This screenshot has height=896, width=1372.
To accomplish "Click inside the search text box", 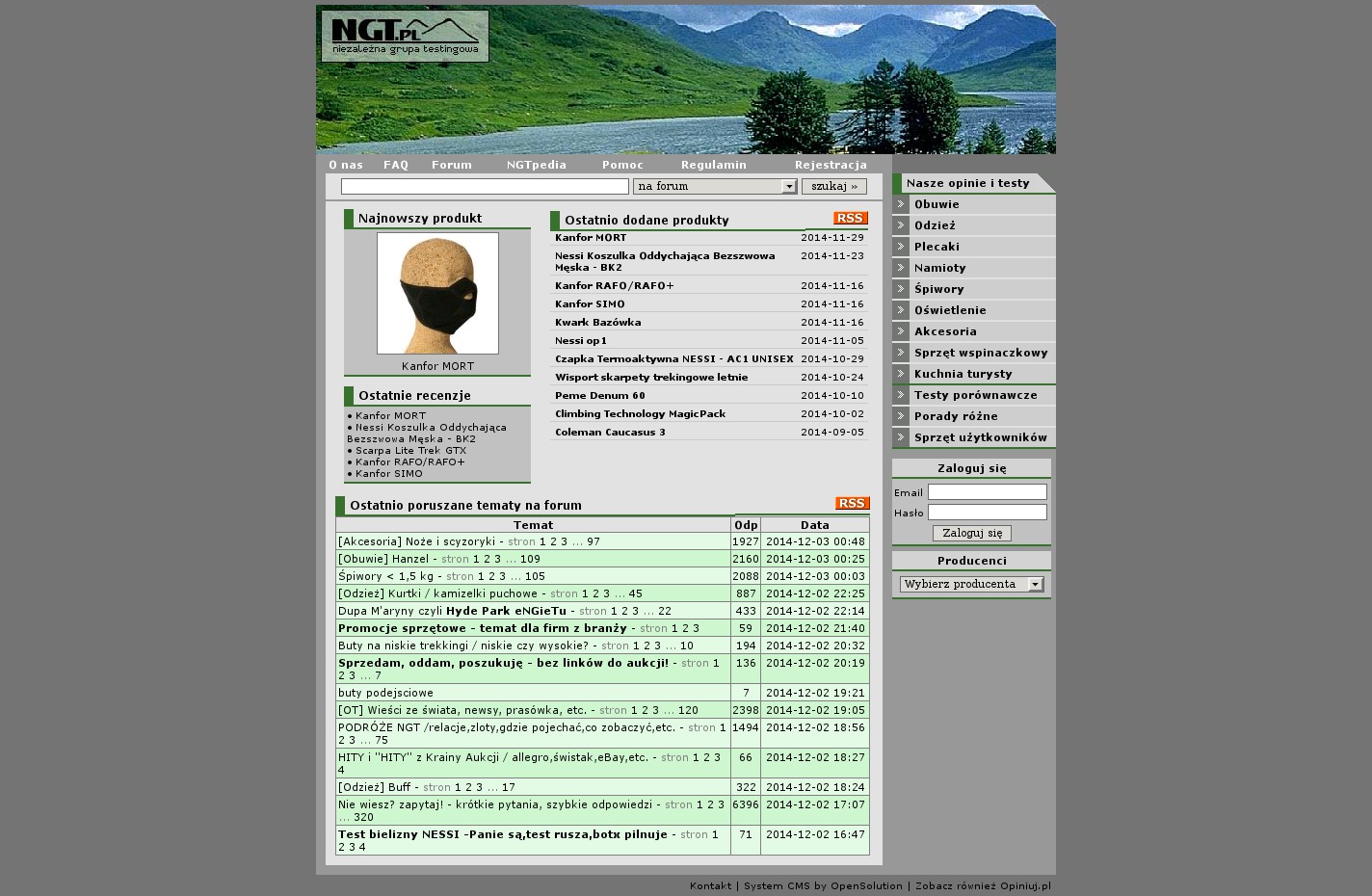I will [x=484, y=187].
